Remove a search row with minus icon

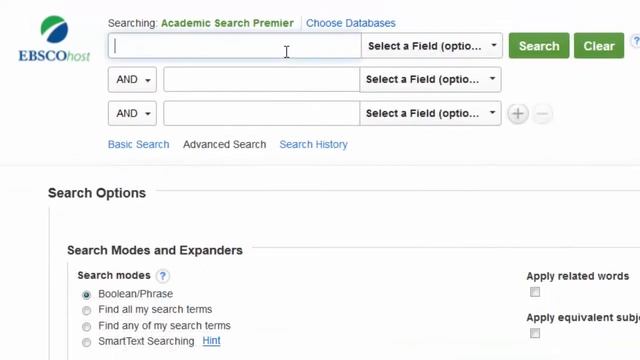coord(542,113)
